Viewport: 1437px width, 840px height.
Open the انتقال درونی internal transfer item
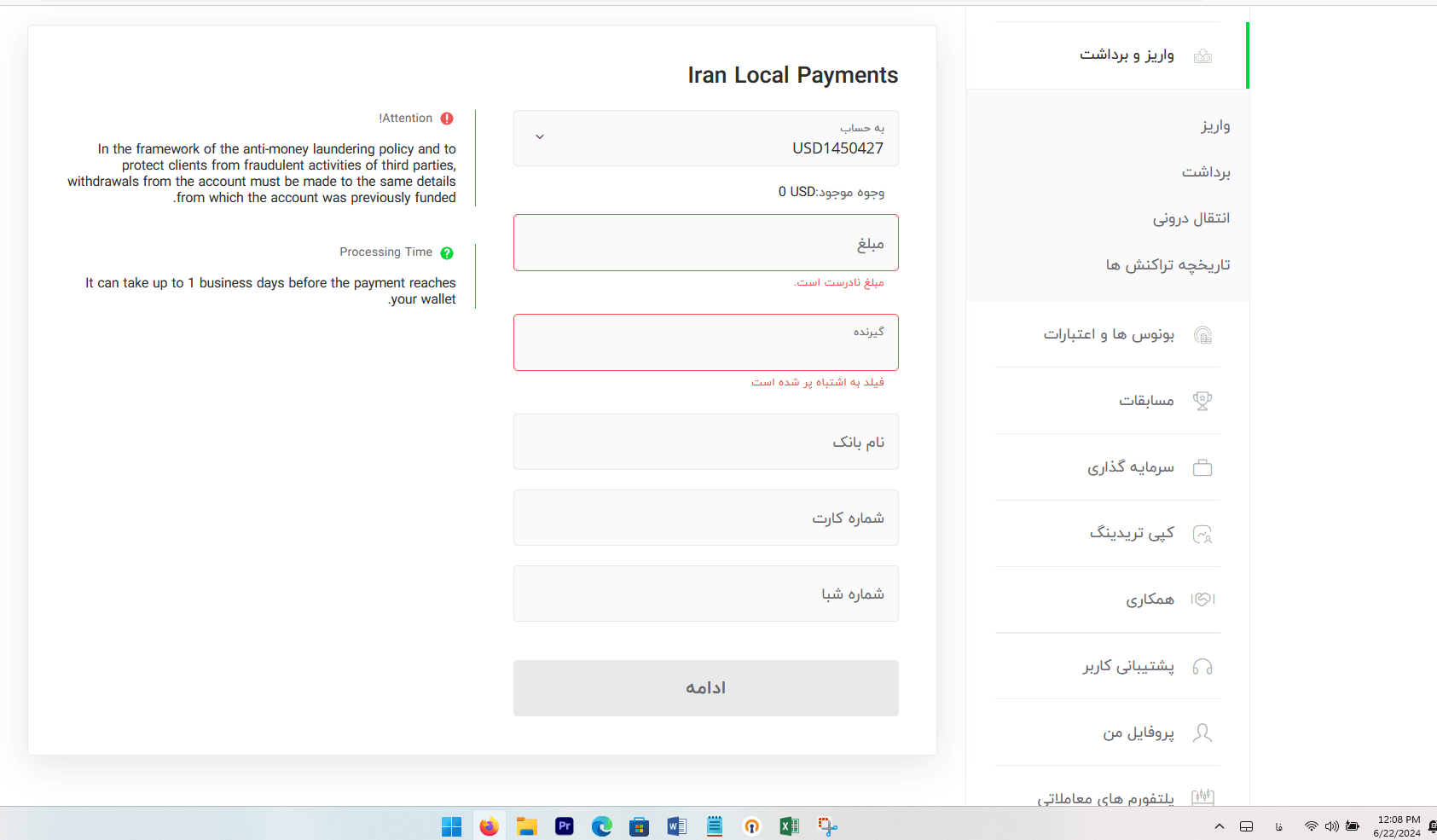pyautogui.click(x=1191, y=218)
